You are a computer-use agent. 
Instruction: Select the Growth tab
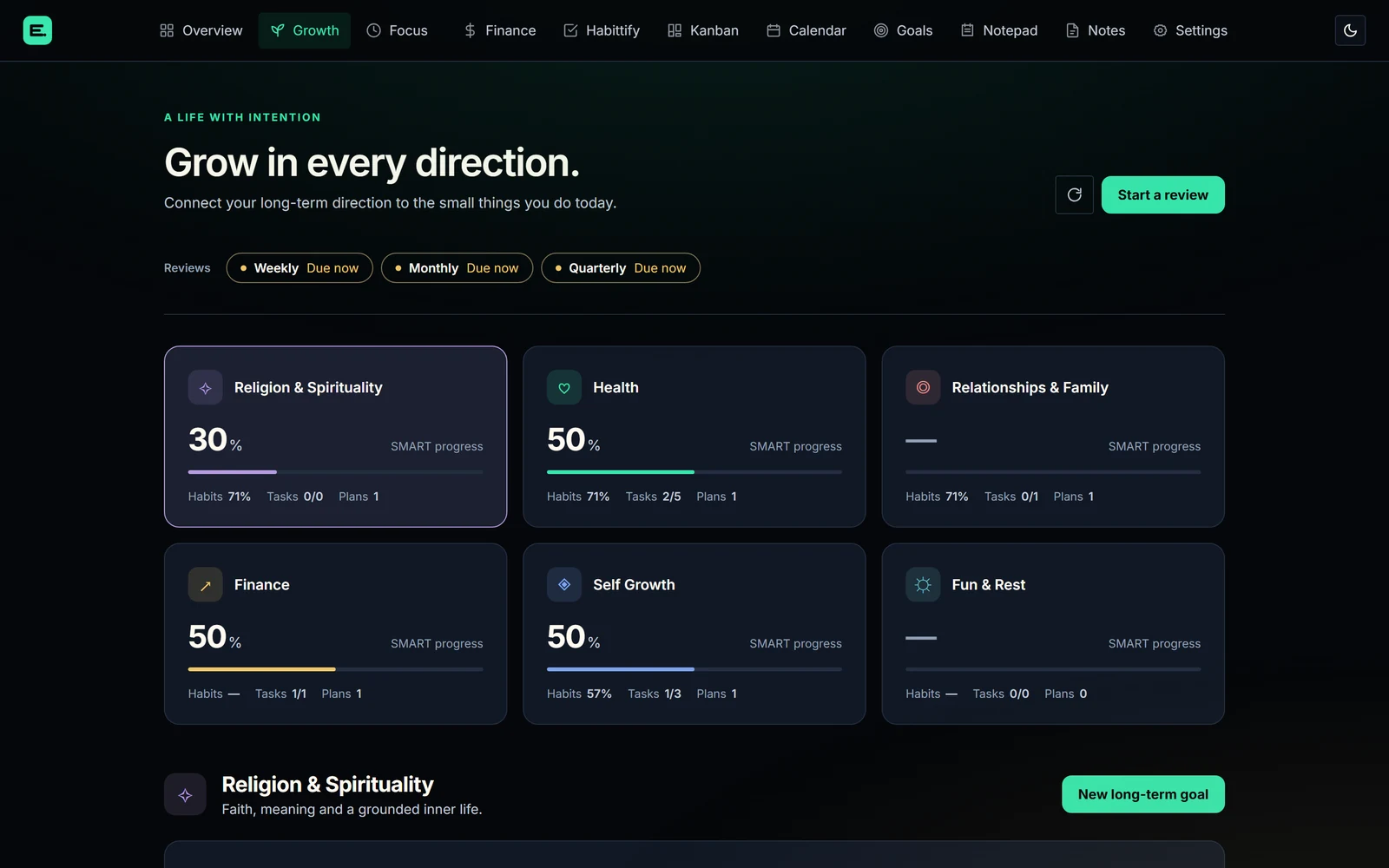305,30
